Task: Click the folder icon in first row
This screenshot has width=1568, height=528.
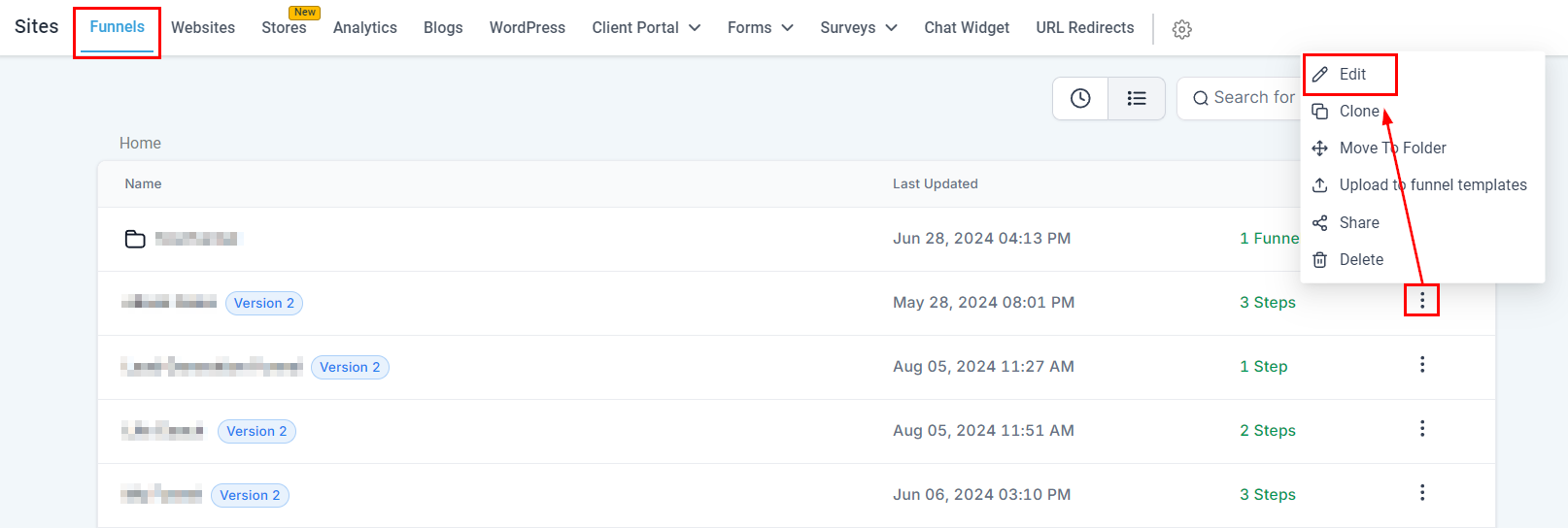Action: 135,239
